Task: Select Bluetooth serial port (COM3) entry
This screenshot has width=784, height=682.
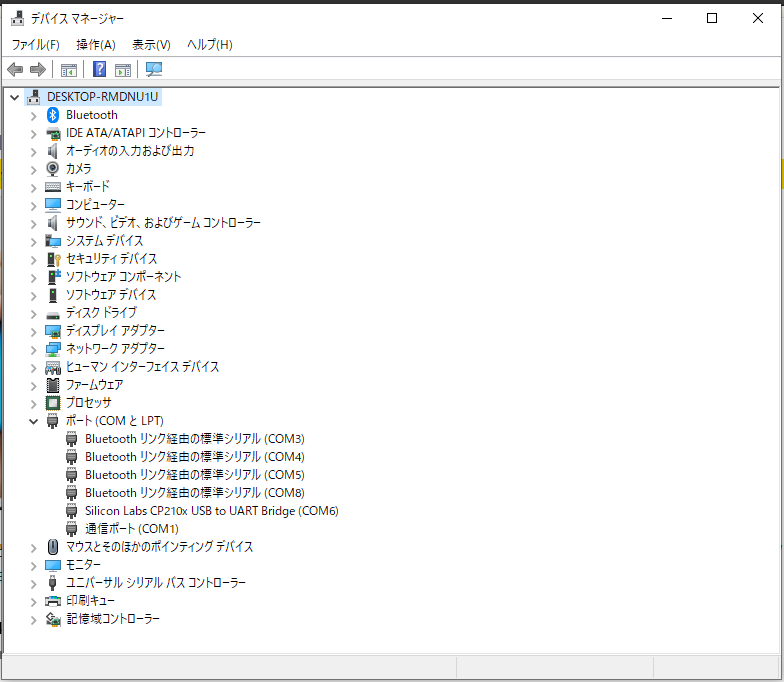Action: click(194, 439)
